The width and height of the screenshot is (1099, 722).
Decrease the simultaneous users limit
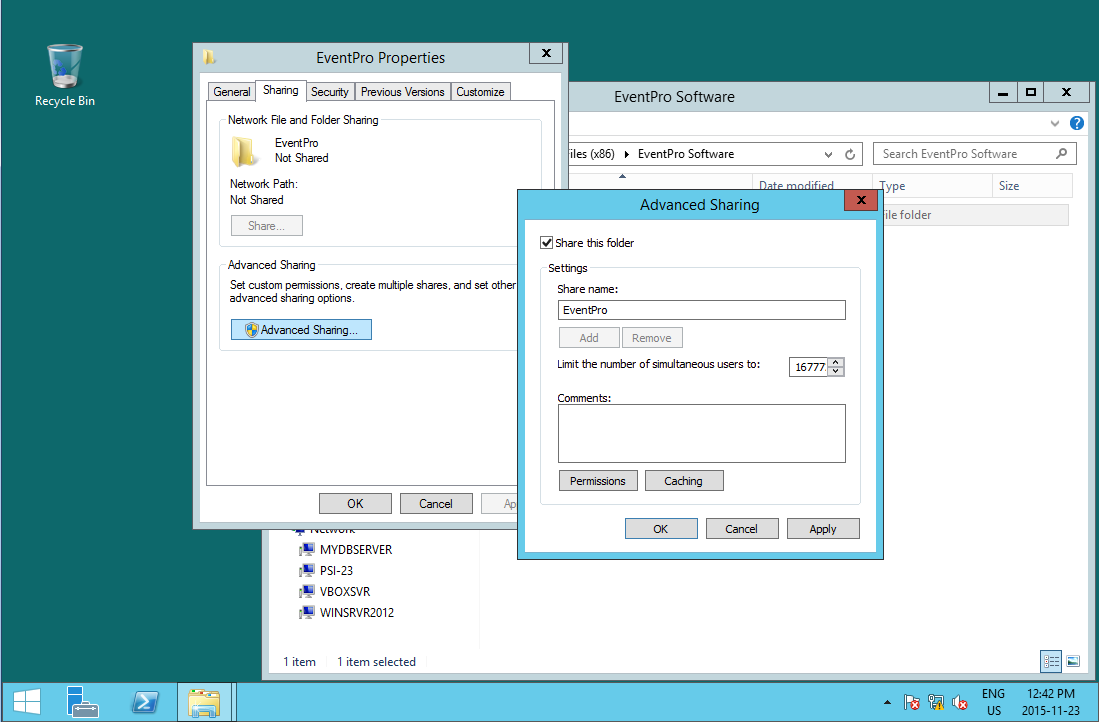pos(835,372)
